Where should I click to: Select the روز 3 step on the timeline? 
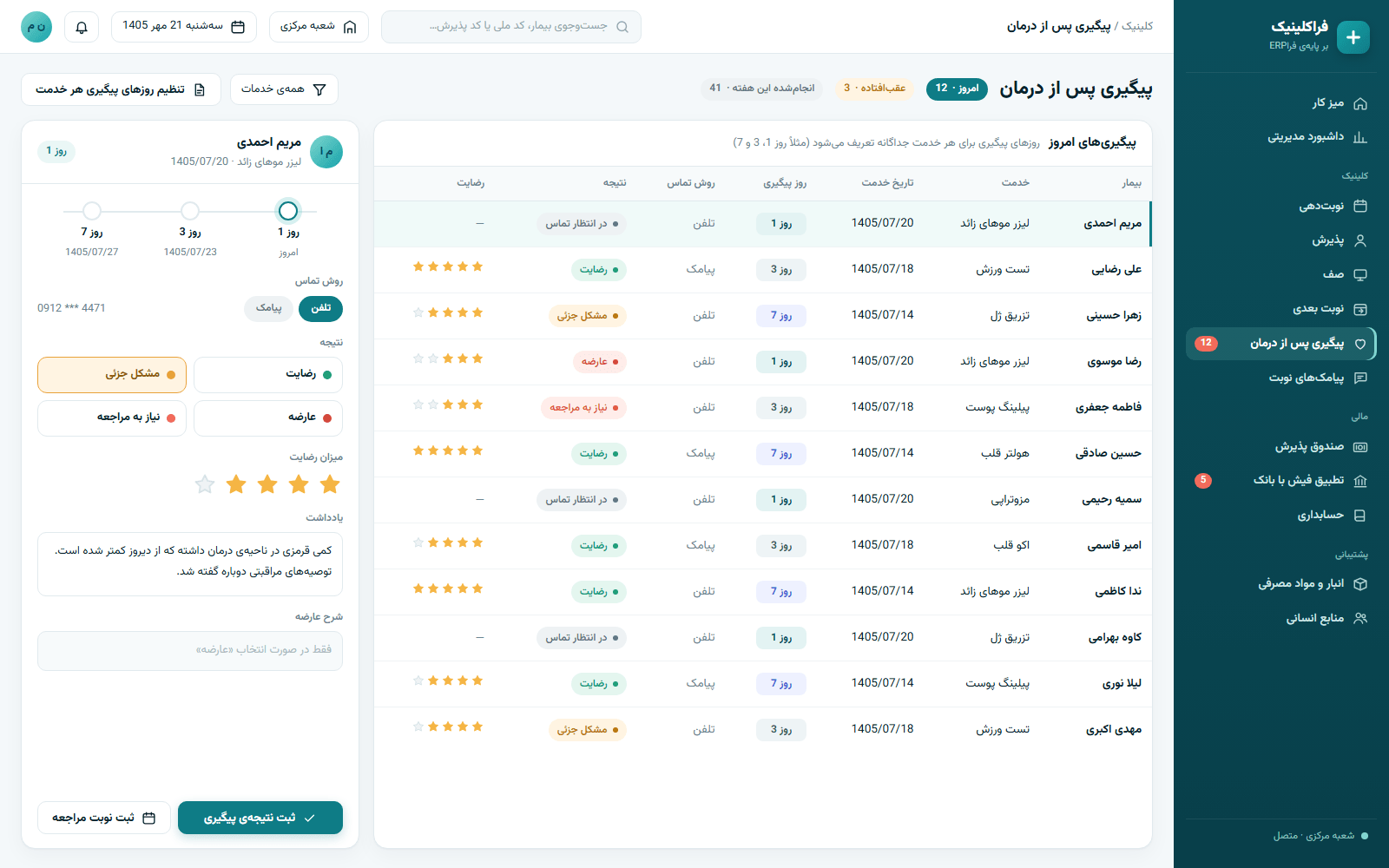pos(190,211)
